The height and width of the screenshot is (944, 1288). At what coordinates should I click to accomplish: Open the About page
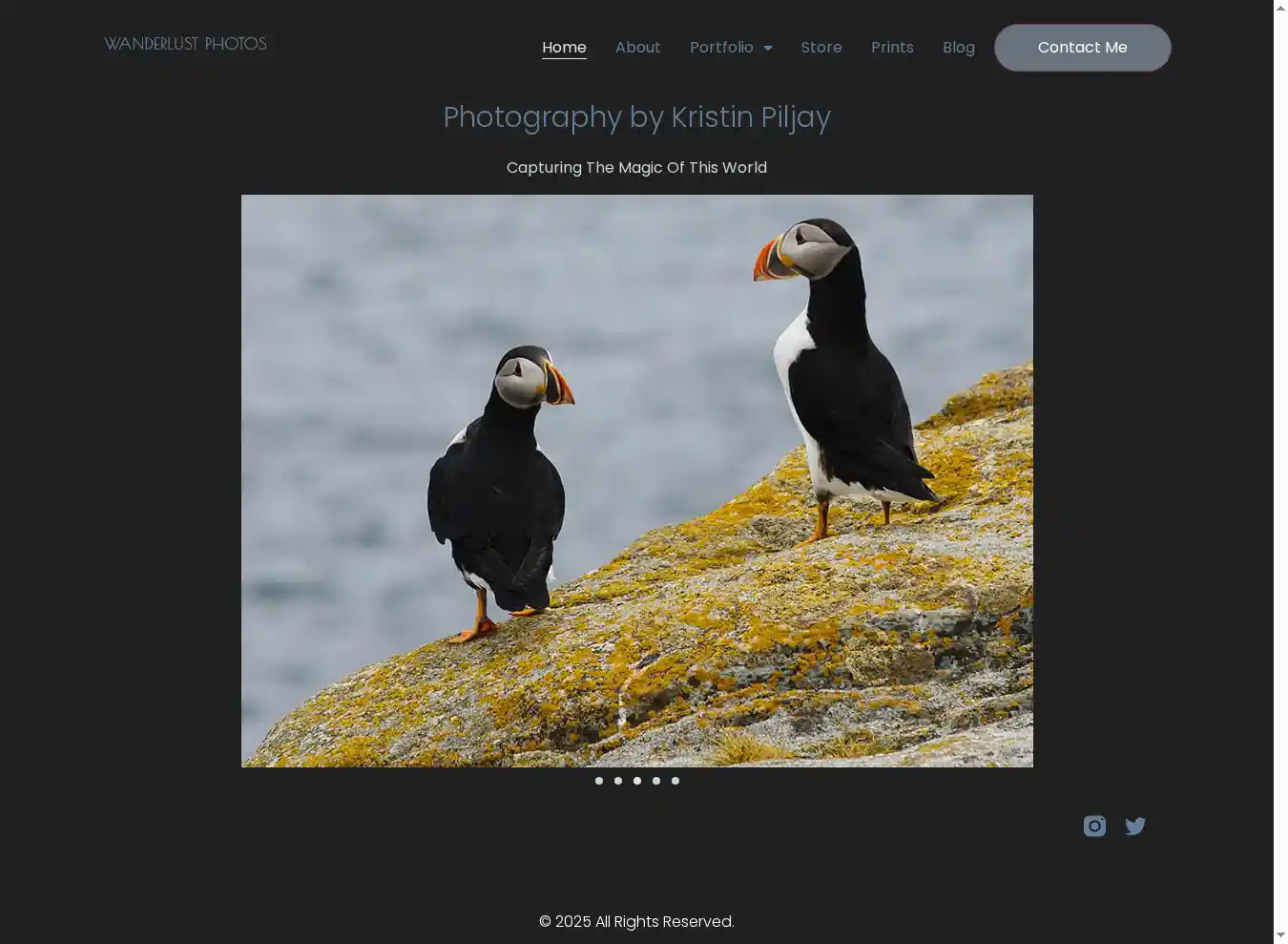(x=637, y=48)
